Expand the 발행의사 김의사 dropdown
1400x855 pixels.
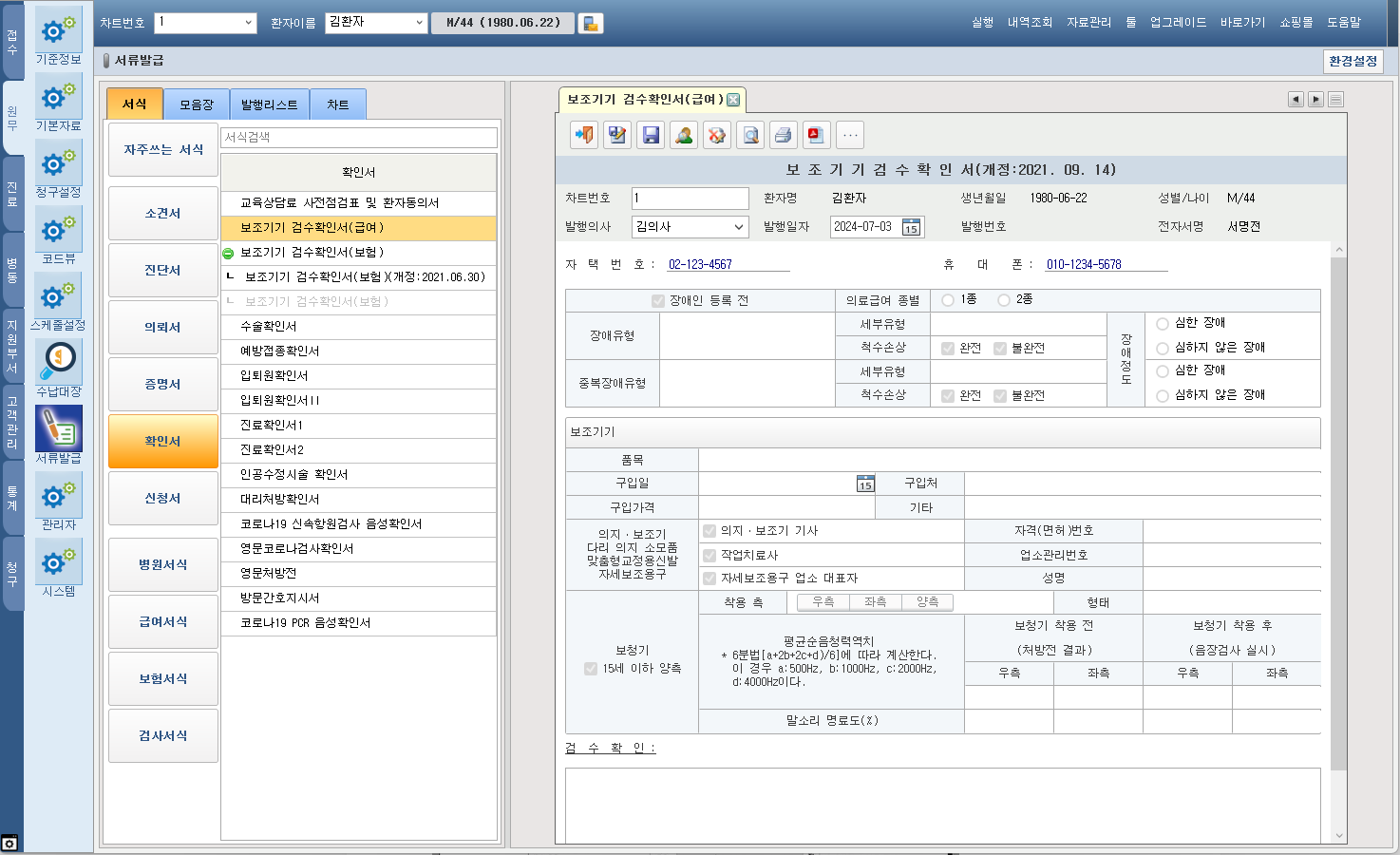pos(738,227)
